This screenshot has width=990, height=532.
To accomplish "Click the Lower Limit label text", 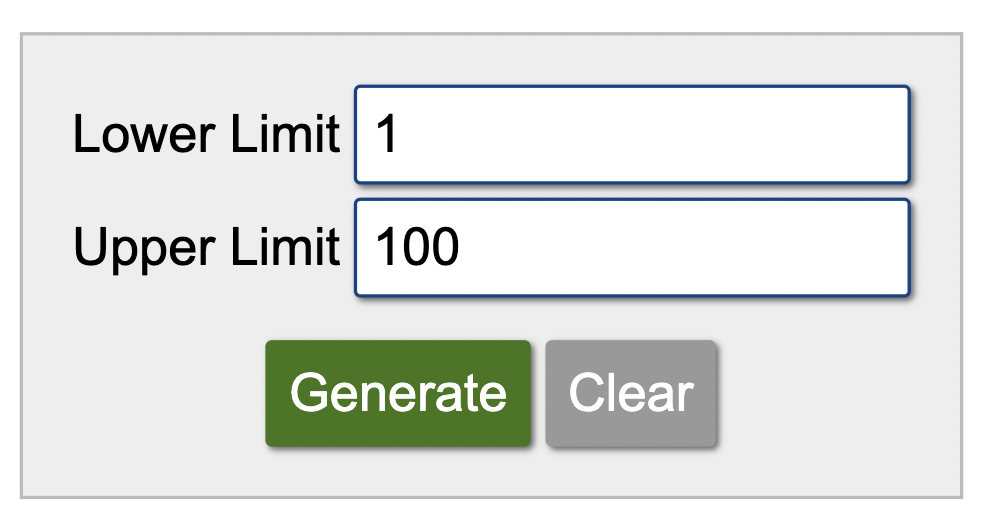I will coord(206,135).
